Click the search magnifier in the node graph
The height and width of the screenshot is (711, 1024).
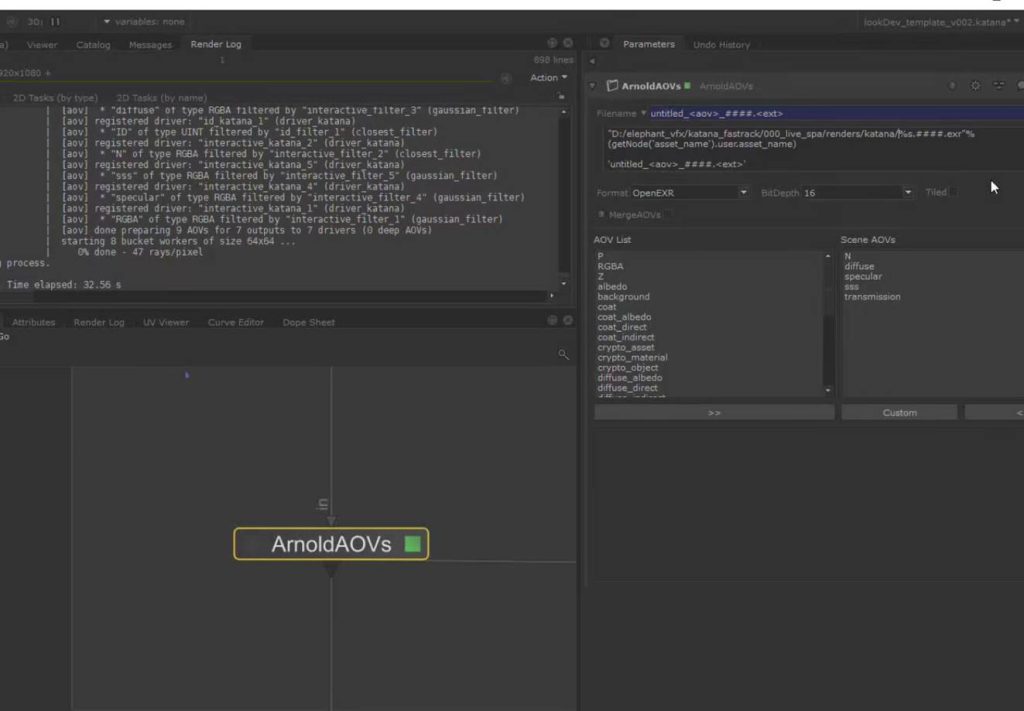564,354
